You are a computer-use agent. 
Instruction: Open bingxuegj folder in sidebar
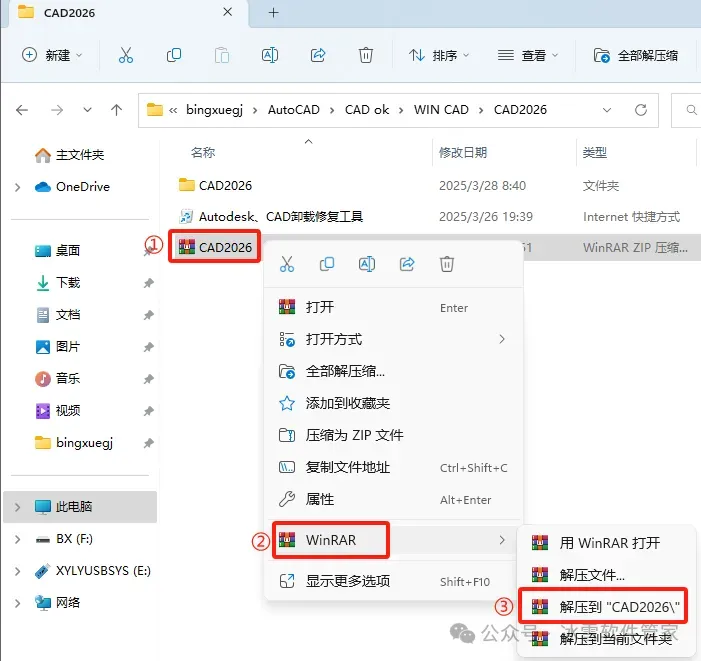pyautogui.click(x=74, y=443)
